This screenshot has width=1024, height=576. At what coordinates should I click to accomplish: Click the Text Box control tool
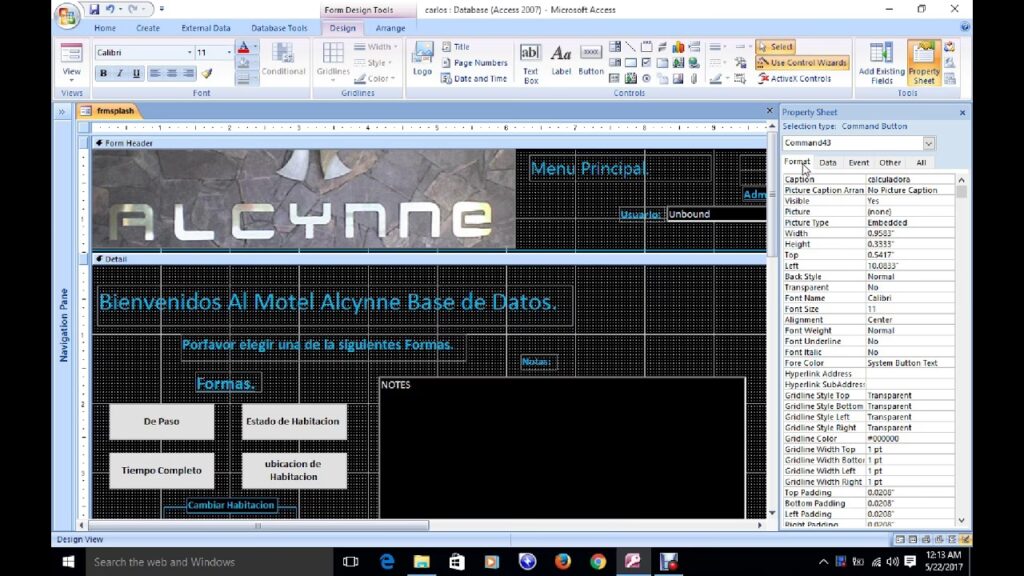click(530, 60)
